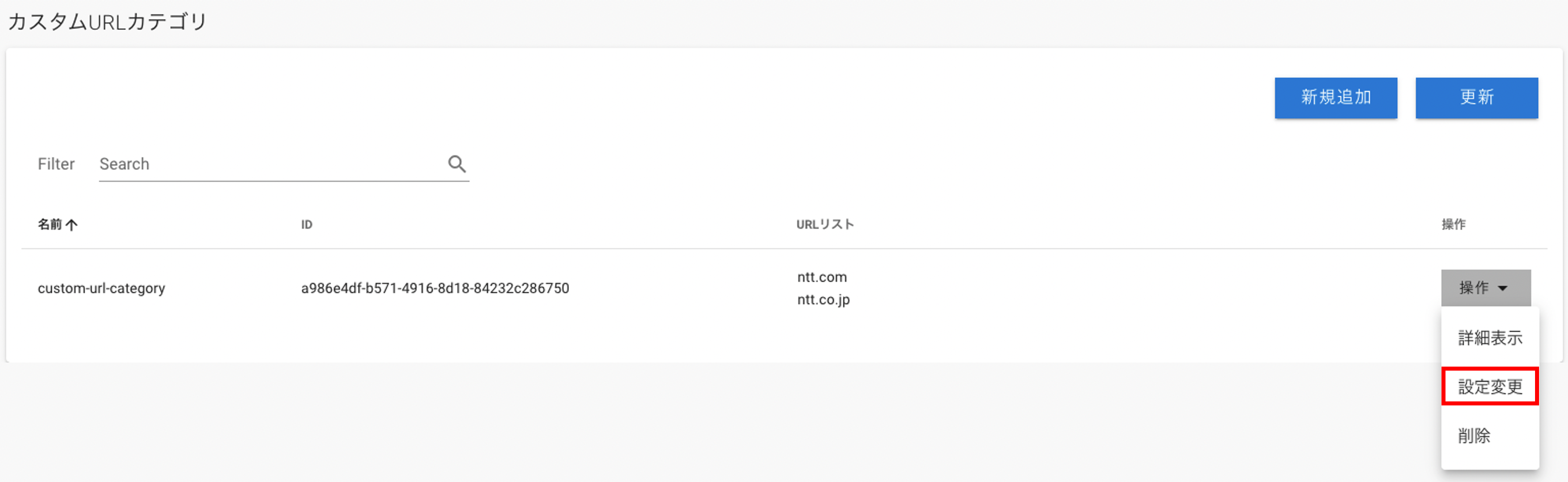Choose 設定変更 menu entry
The height and width of the screenshot is (482, 1568).
[1490, 386]
